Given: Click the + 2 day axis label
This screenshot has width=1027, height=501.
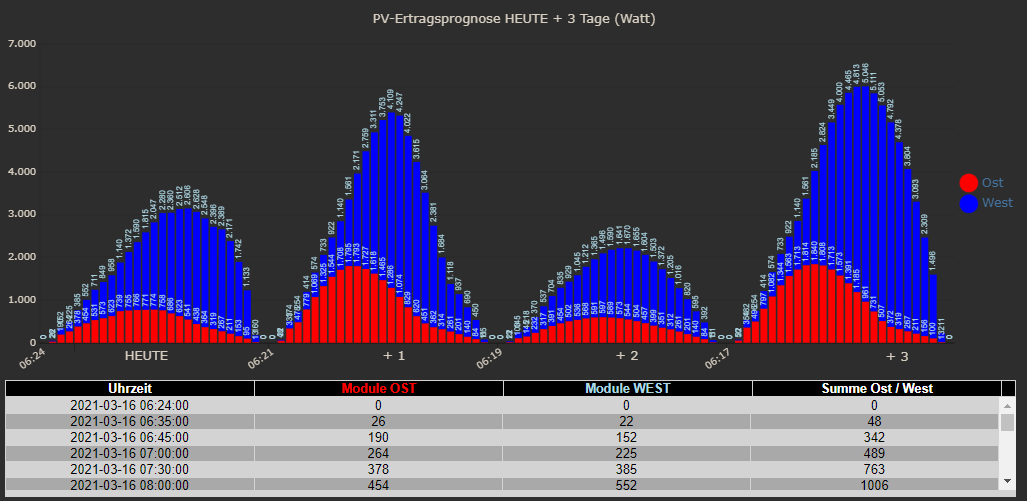Looking at the screenshot, I should pos(627,356).
